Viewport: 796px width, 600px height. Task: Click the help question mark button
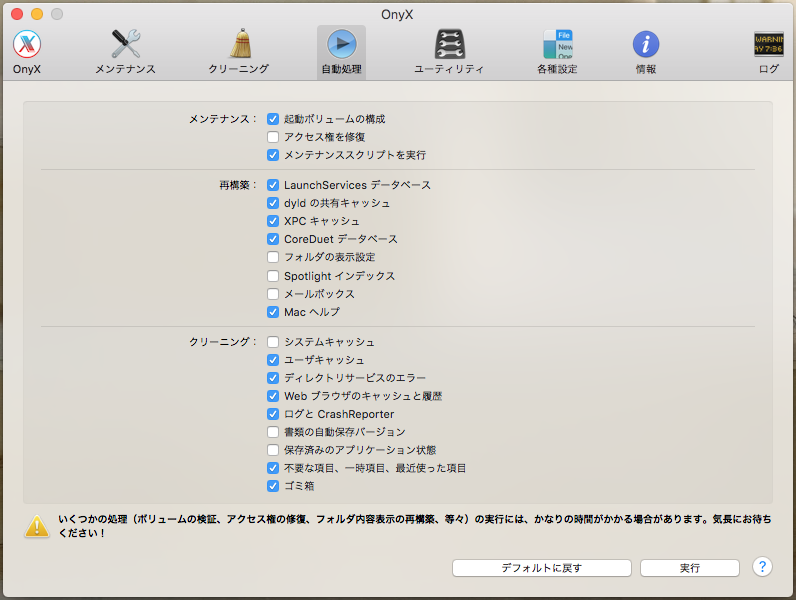[x=762, y=566]
